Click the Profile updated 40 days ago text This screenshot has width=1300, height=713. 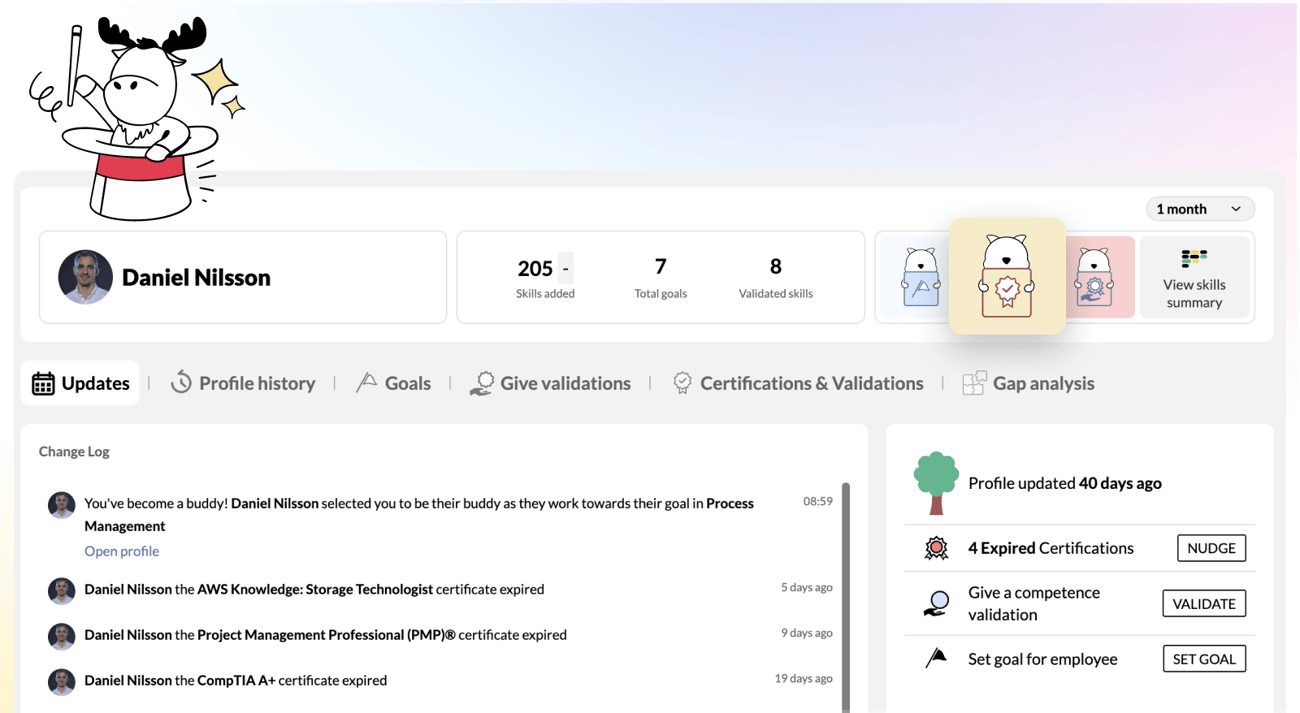[x=1065, y=483]
